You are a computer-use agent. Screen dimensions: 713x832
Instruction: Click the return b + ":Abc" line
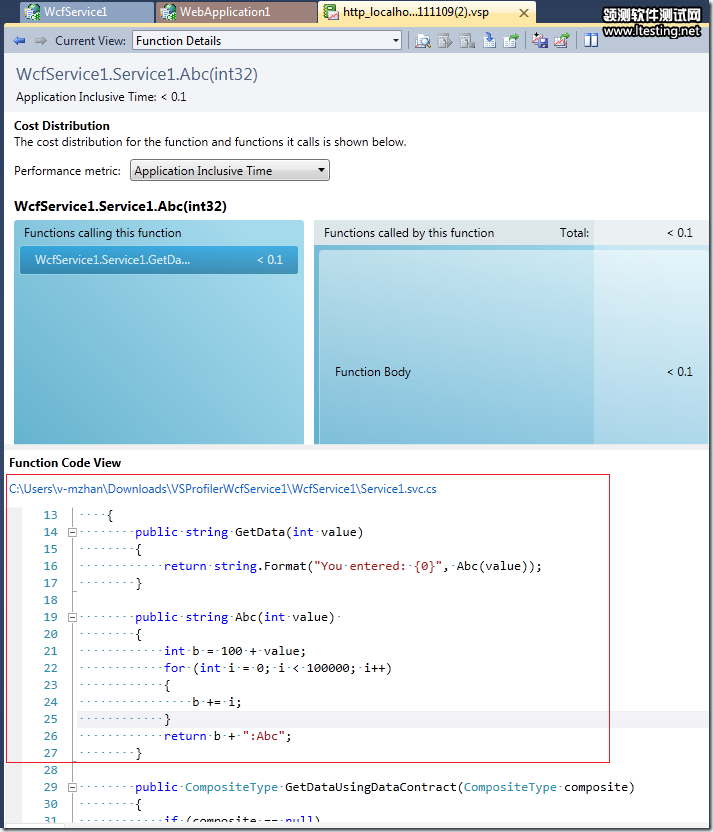point(228,736)
